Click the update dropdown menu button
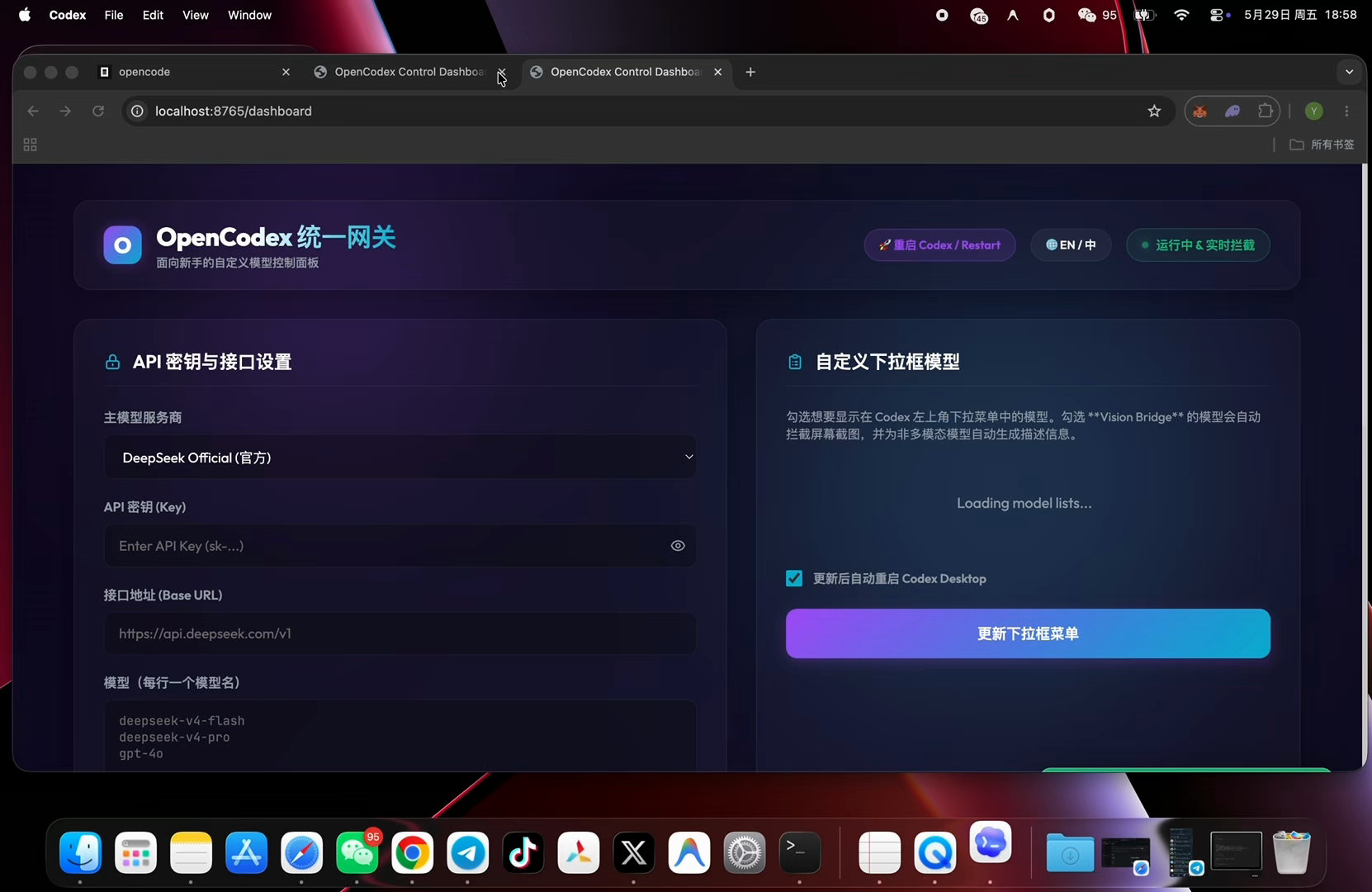 [1028, 633]
